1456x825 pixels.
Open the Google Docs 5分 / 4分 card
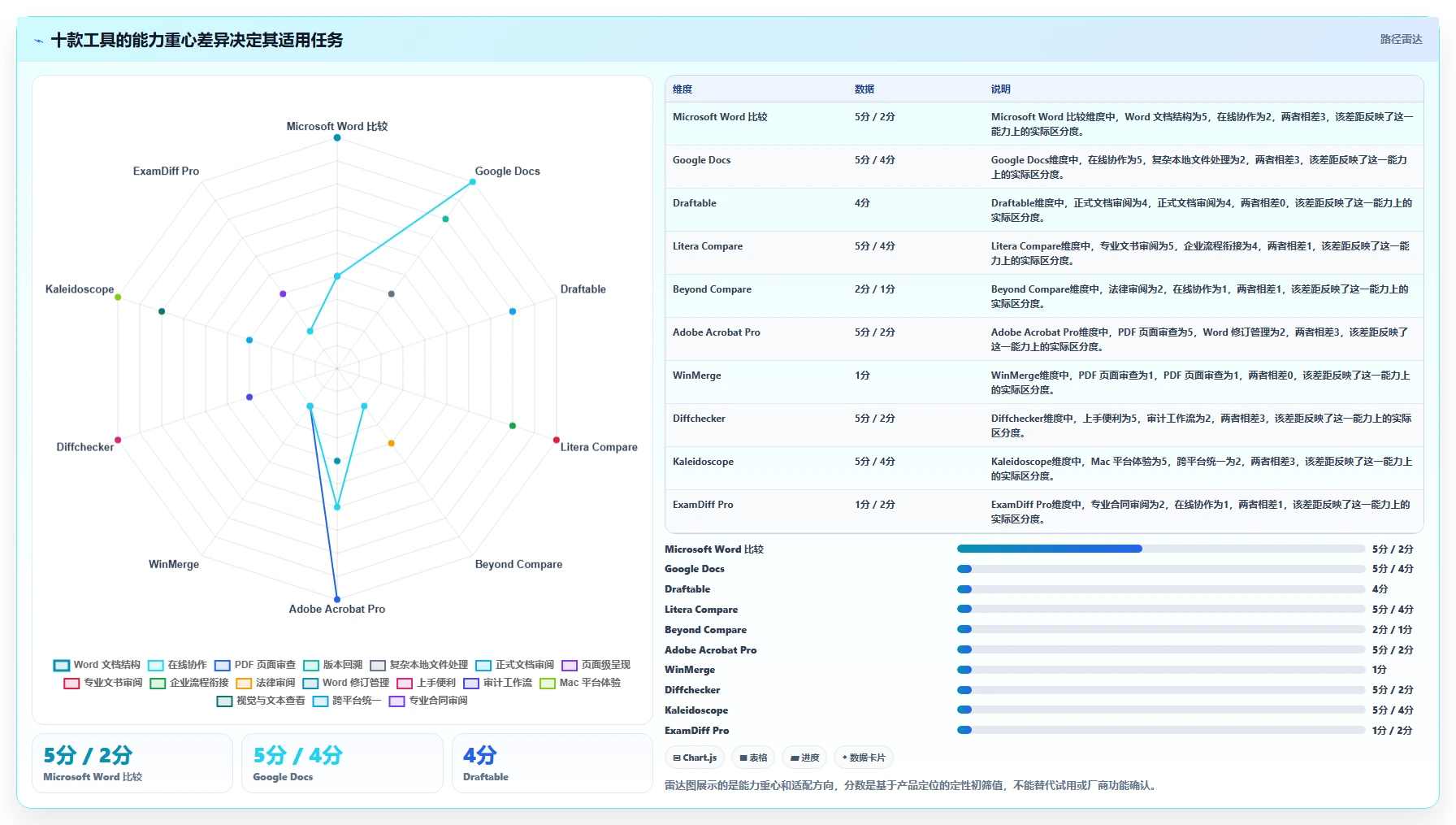pos(342,763)
